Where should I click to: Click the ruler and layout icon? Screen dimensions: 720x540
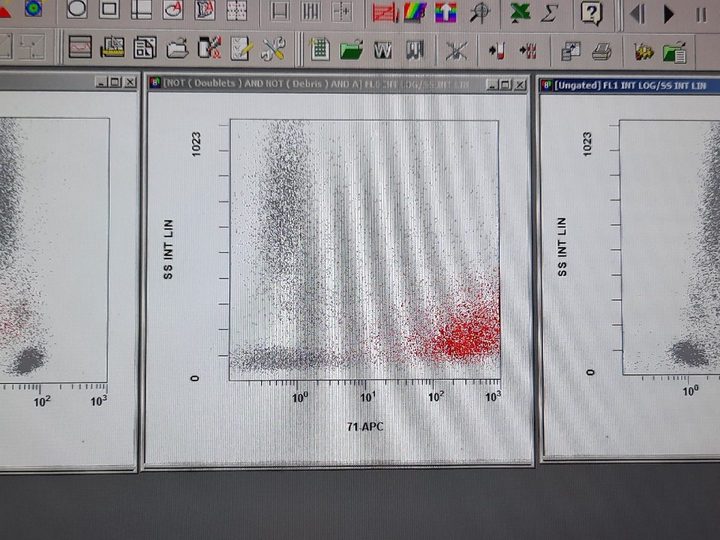pyautogui.click(x=112, y=47)
